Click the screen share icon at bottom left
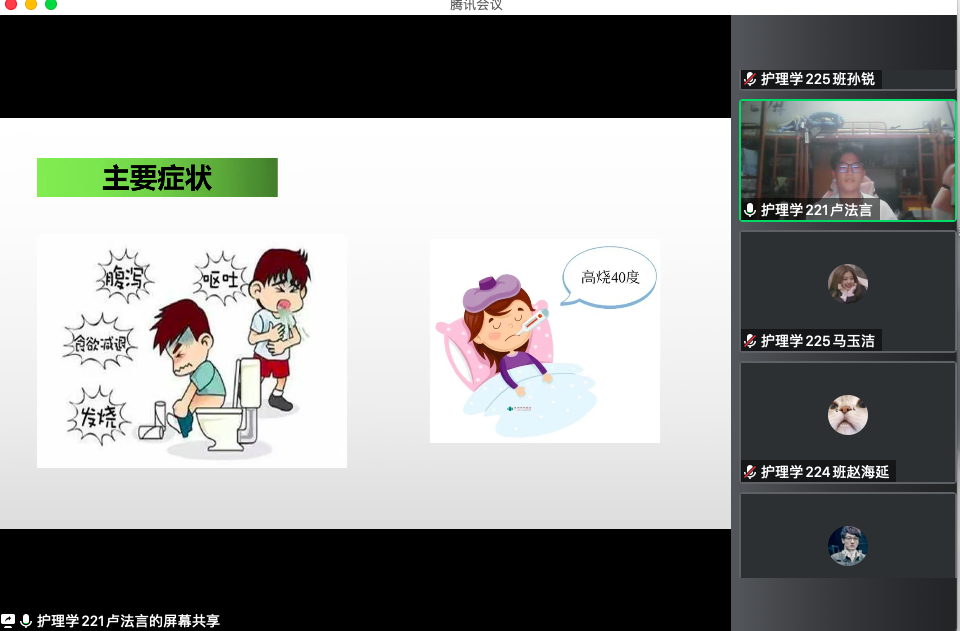This screenshot has width=960, height=631. click(x=8, y=621)
